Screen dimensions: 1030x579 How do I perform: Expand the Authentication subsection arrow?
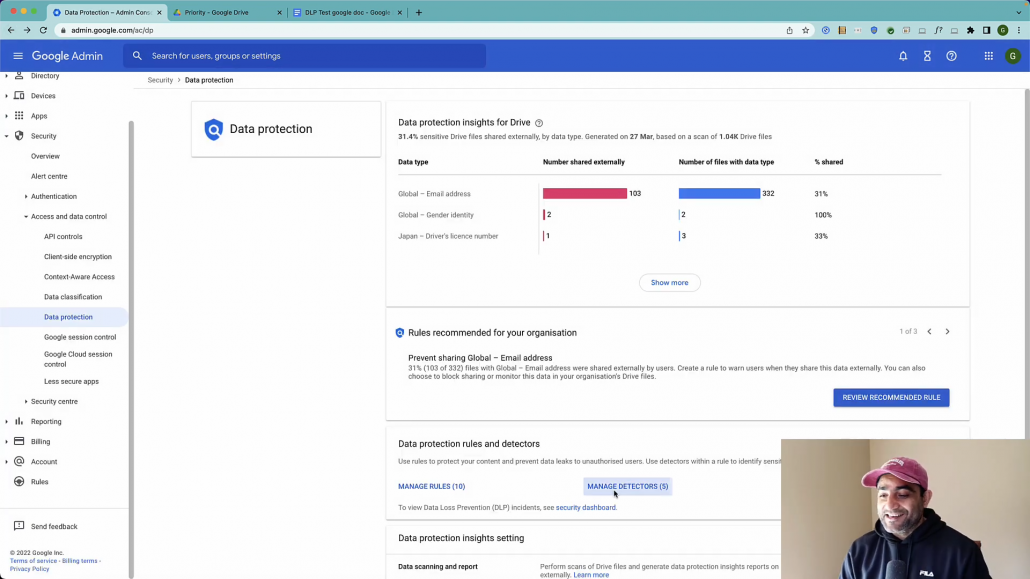(x=26, y=197)
